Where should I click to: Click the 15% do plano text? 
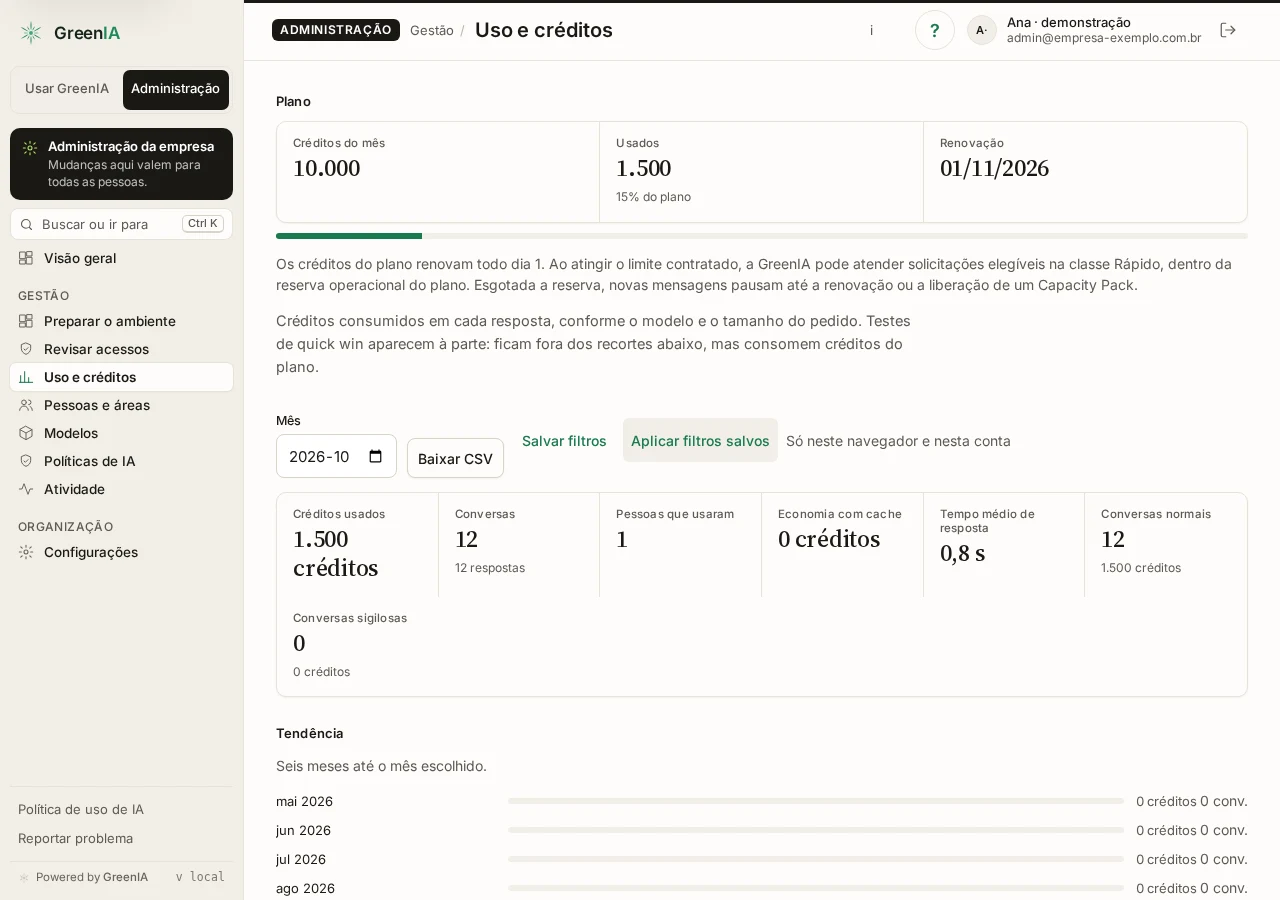pyautogui.click(x=653, y=197)
